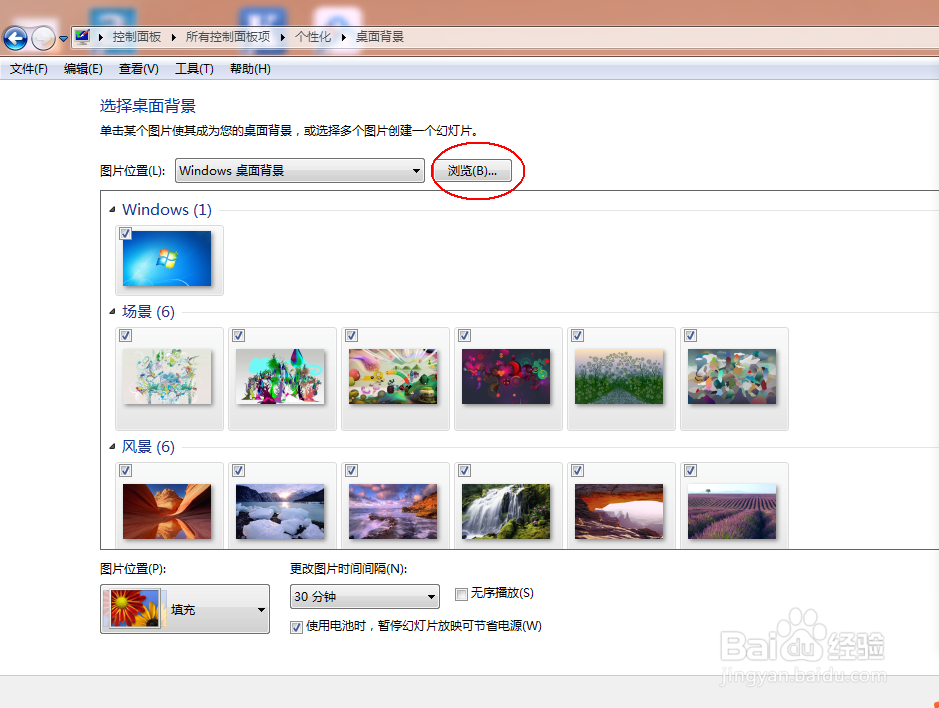Click 个性化 in the breadcrumb
Image resolution: width=939 pixels, height=708 pixels.
tap(313, 37)
